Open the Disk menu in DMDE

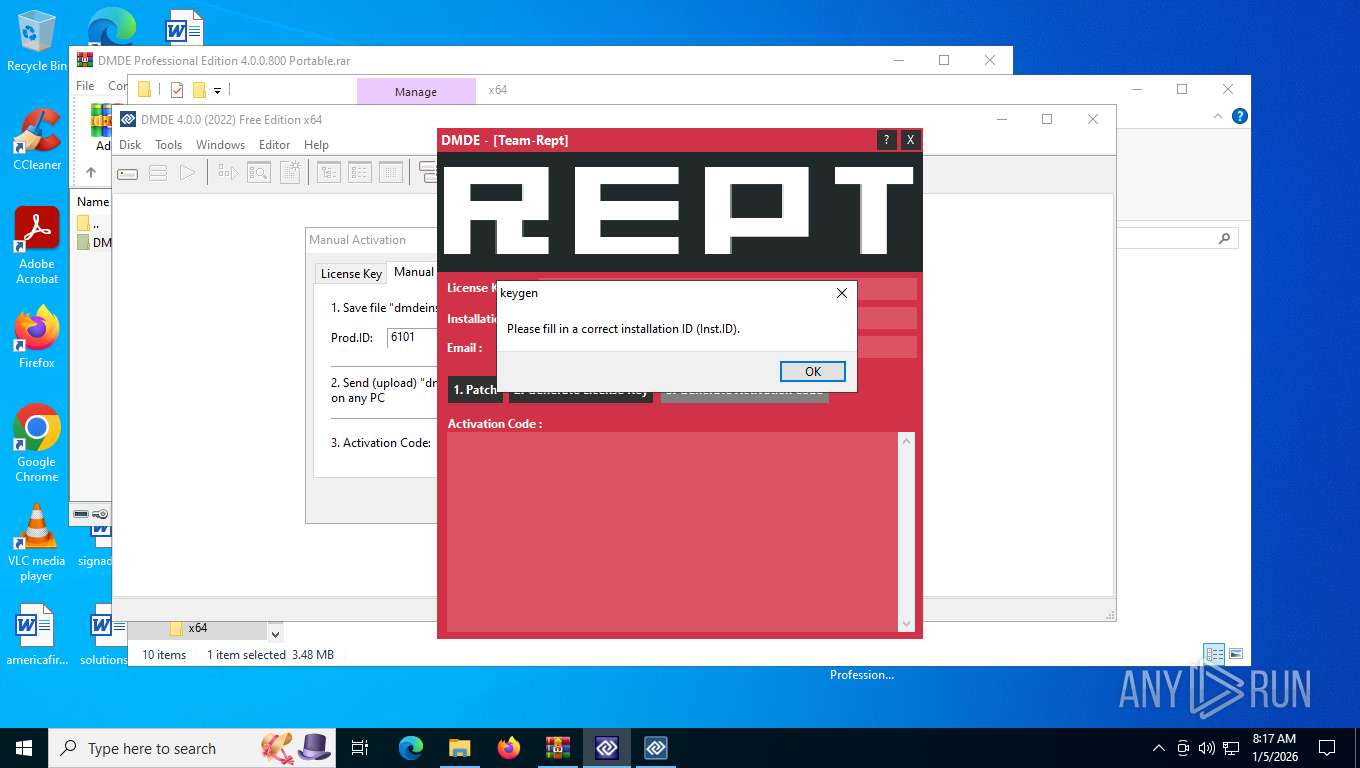pos(130,145)
